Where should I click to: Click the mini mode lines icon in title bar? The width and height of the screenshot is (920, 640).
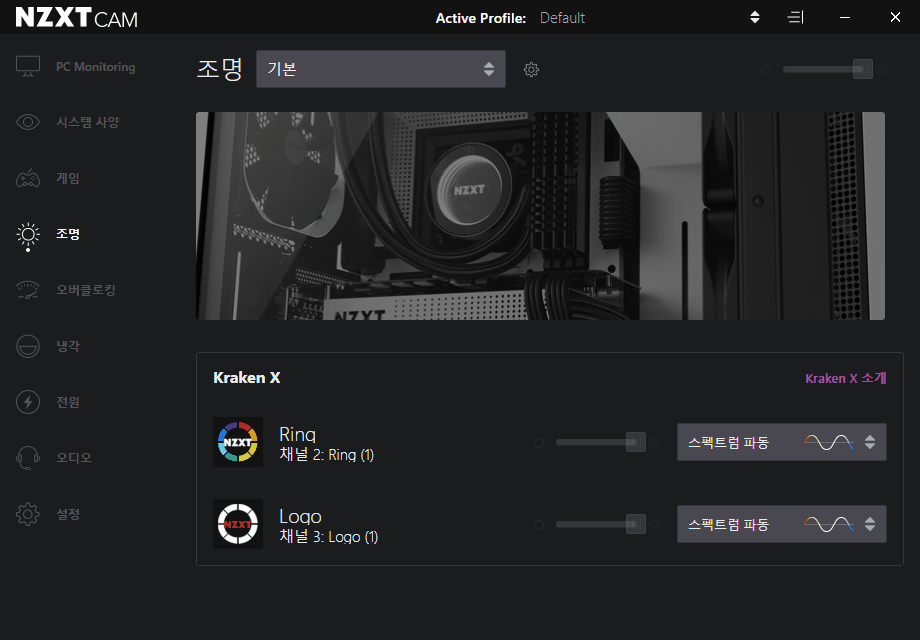click(x=795, y=18)
